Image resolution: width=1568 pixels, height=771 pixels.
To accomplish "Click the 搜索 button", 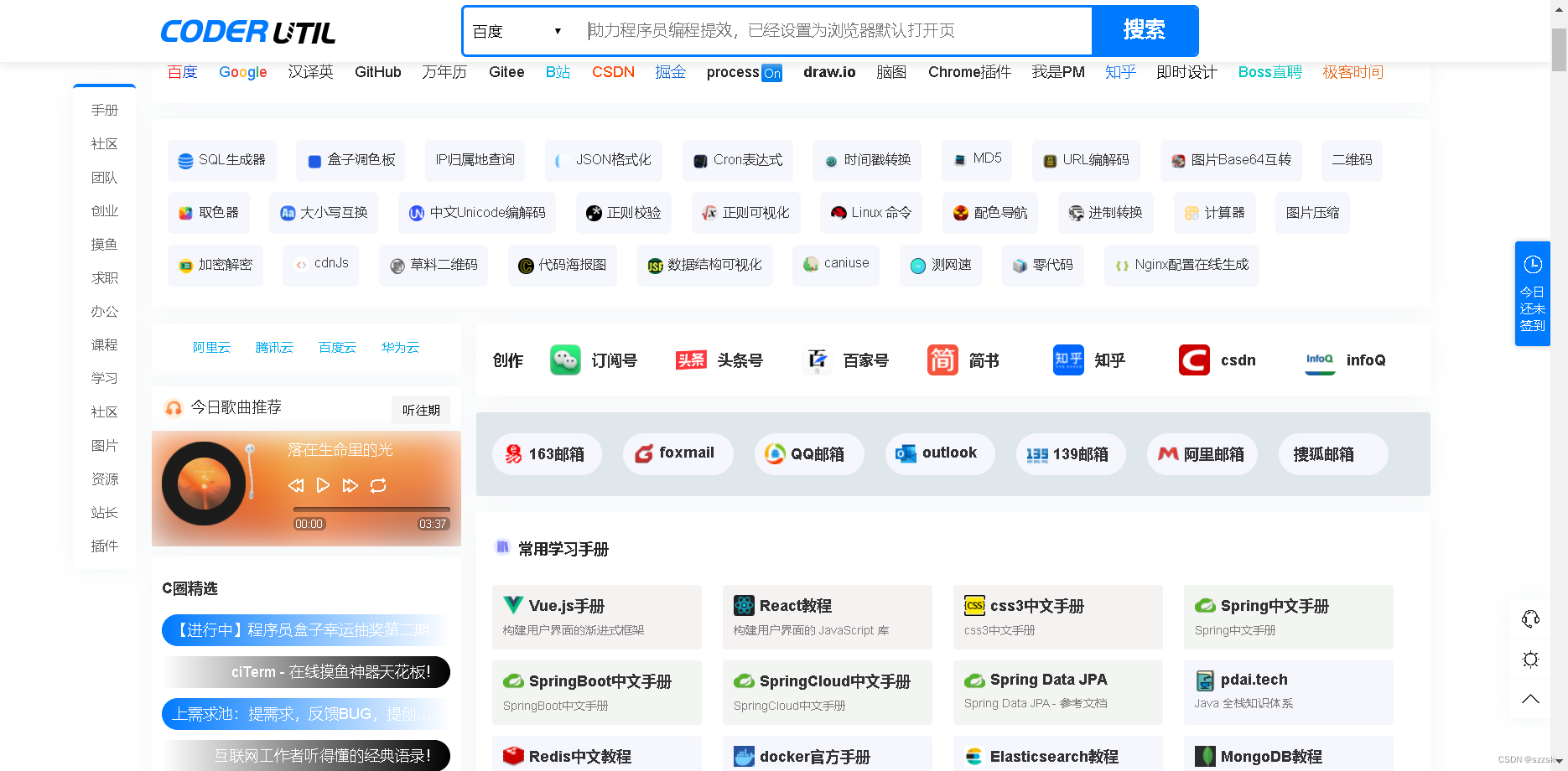I will 1144,31.
